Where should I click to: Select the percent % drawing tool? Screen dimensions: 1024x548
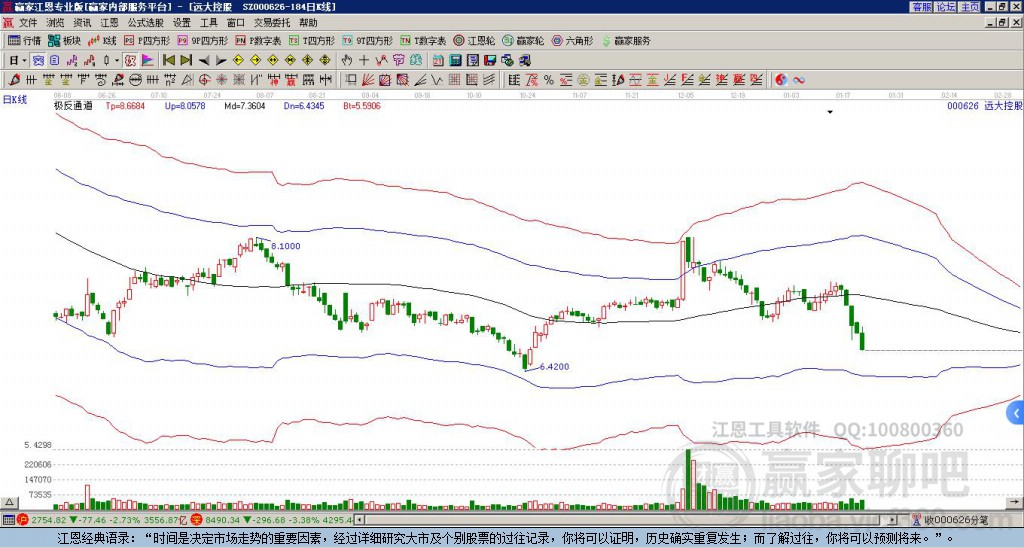click(549, 80)
